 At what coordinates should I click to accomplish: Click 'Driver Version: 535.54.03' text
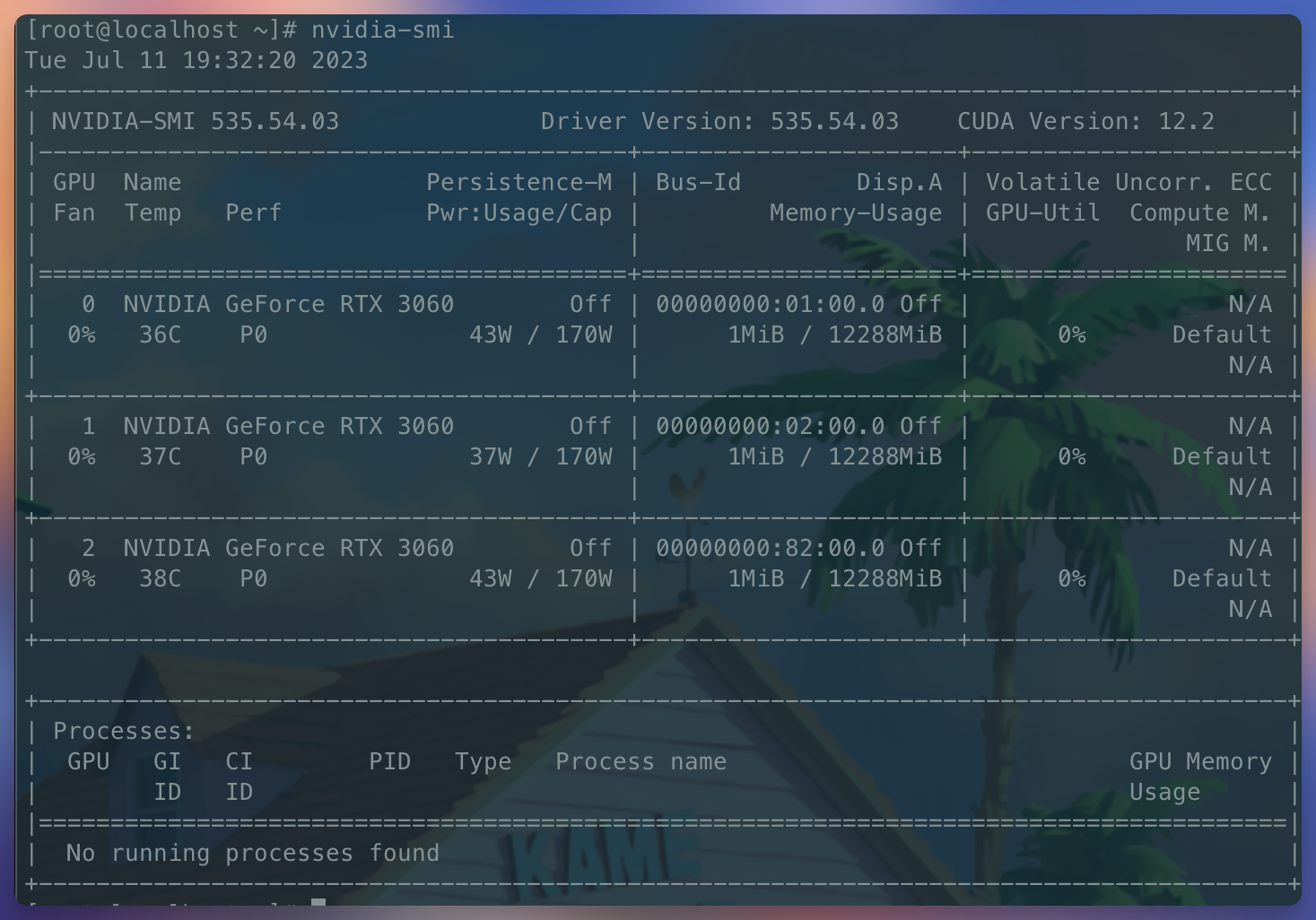(x=719, y=121)
